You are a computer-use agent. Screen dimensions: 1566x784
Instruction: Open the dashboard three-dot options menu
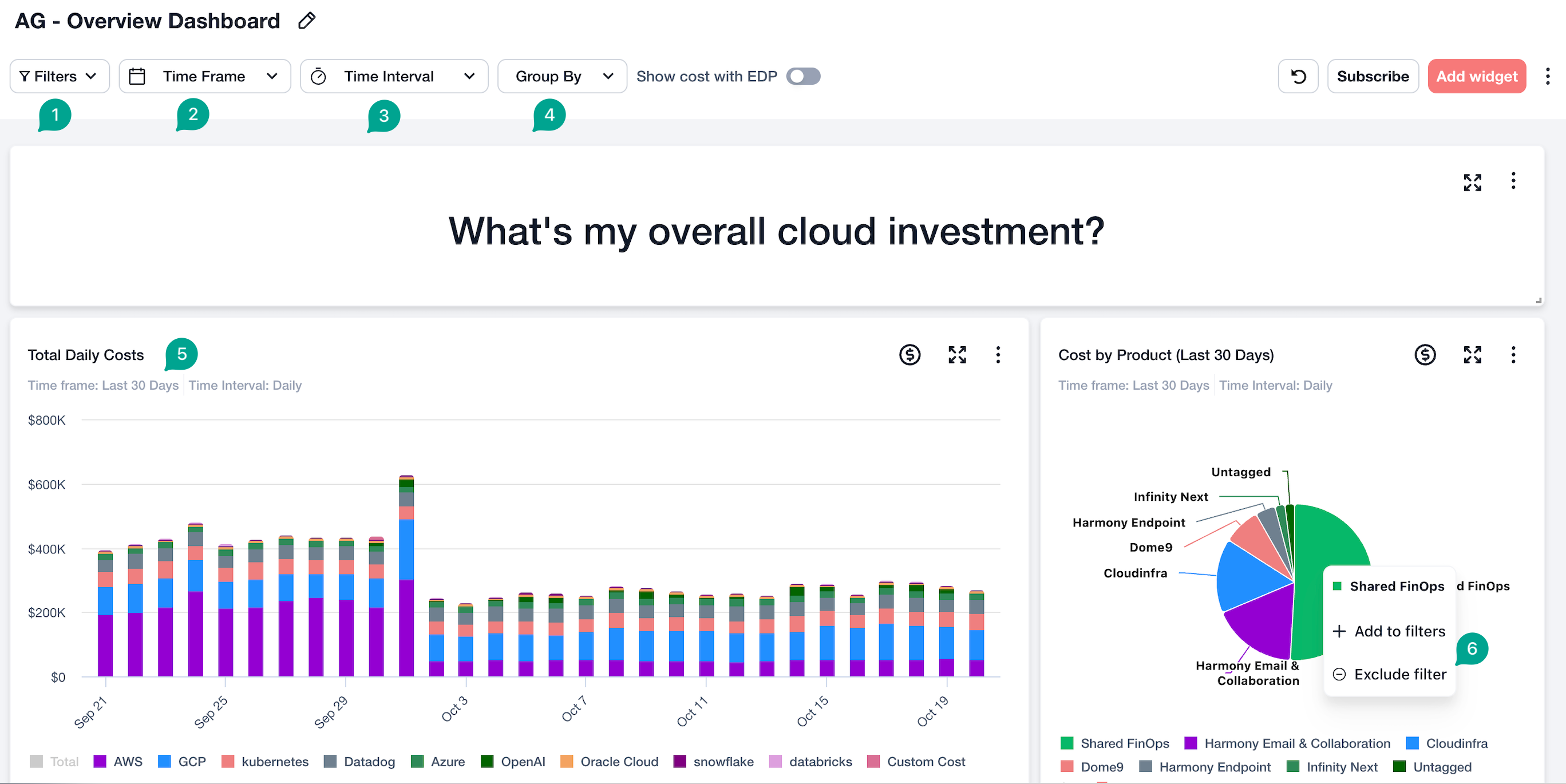coord(1547,77)
